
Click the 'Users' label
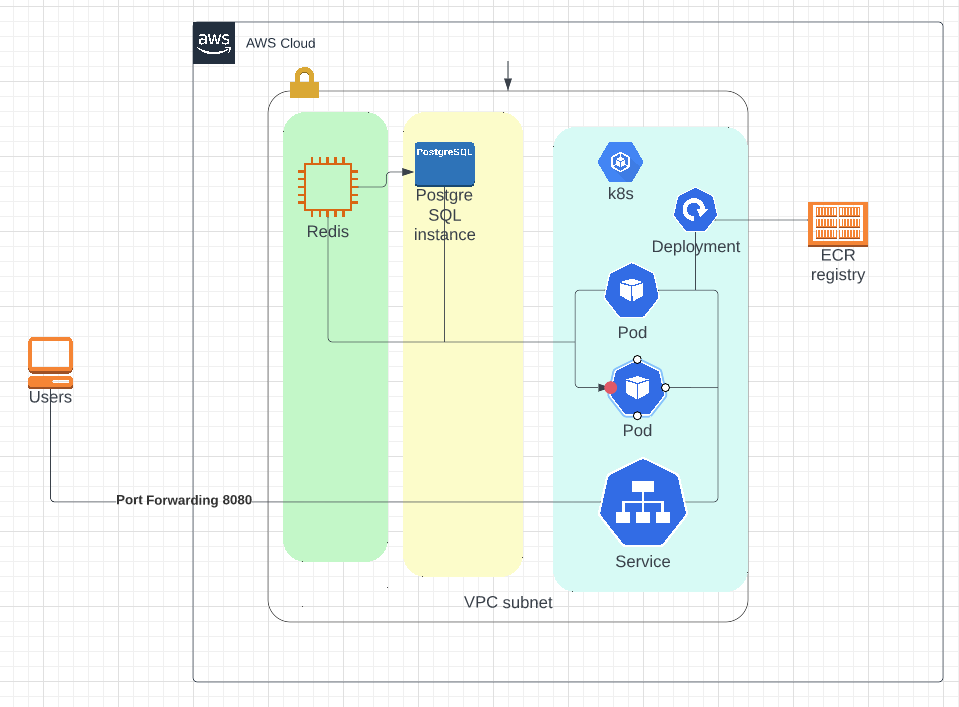[50, 398]
